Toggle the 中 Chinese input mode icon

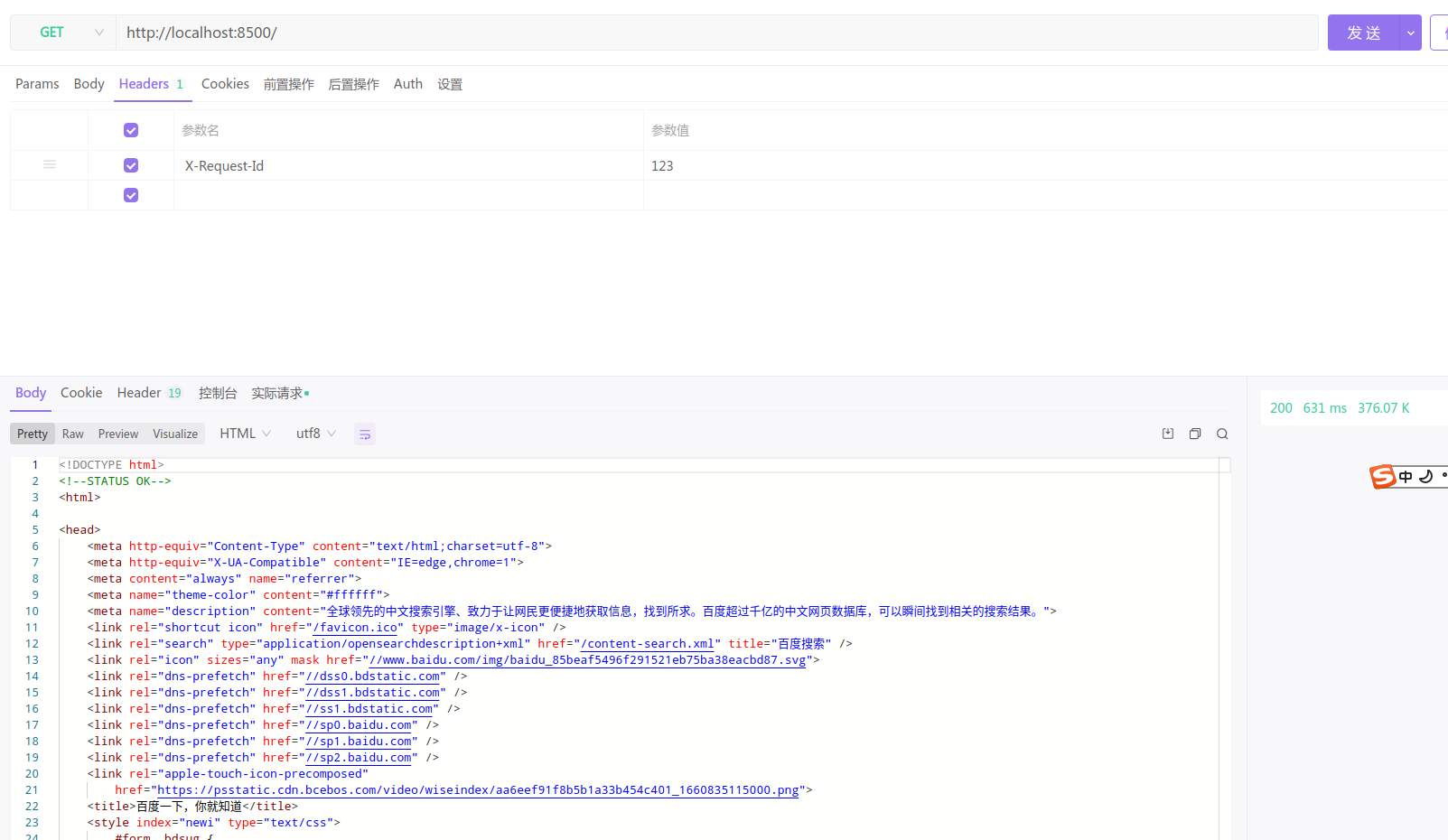(1406, 477)
